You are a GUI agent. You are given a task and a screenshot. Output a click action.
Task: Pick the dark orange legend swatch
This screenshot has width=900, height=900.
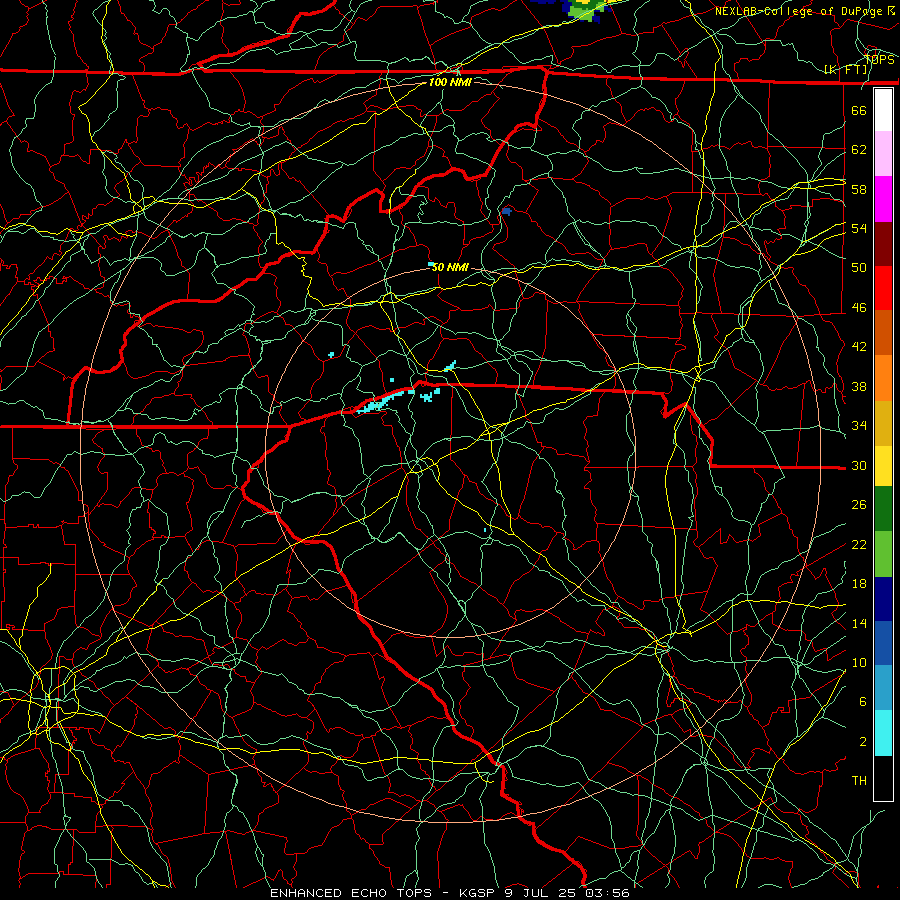pyautogui.click(x=883, y=333)
